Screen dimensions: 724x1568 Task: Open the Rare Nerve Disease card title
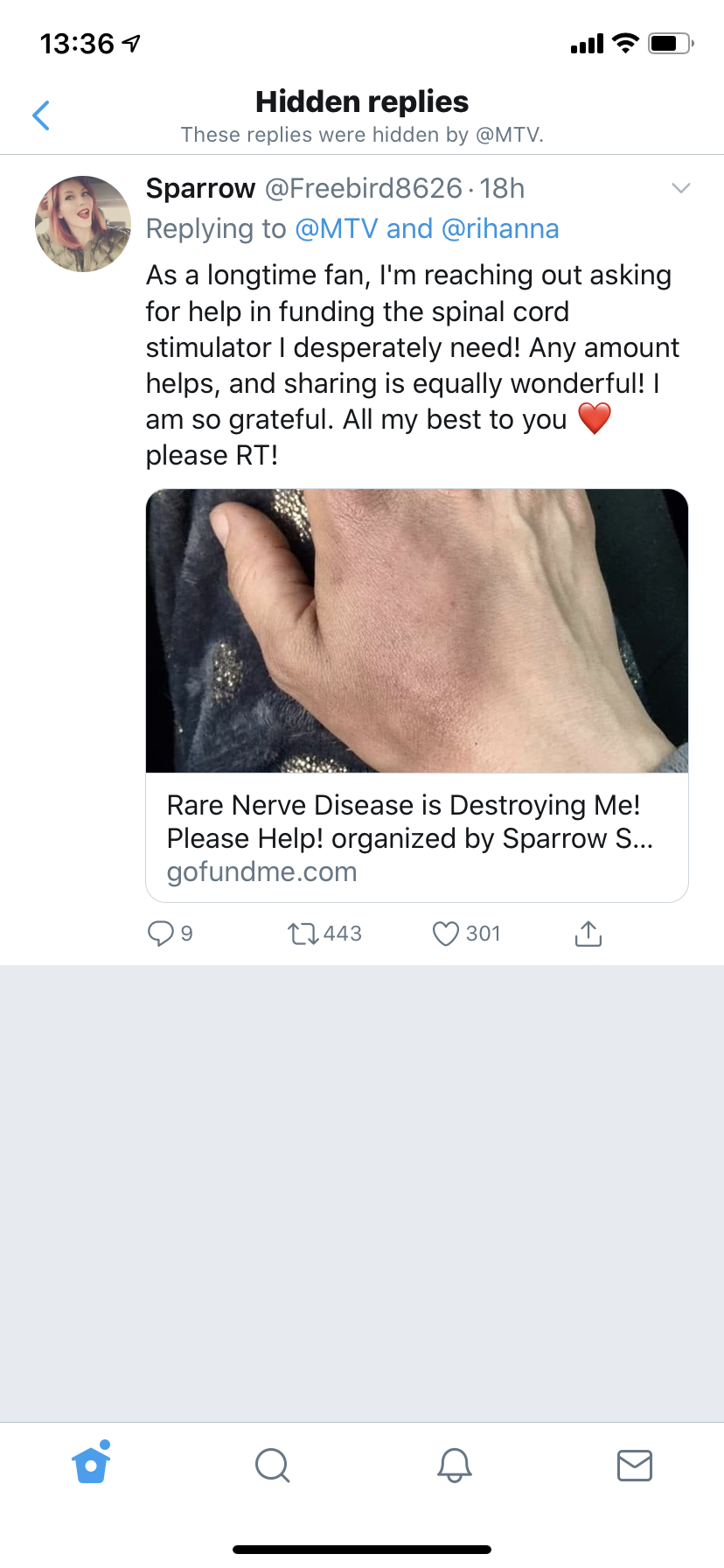(x=409, y=822)
